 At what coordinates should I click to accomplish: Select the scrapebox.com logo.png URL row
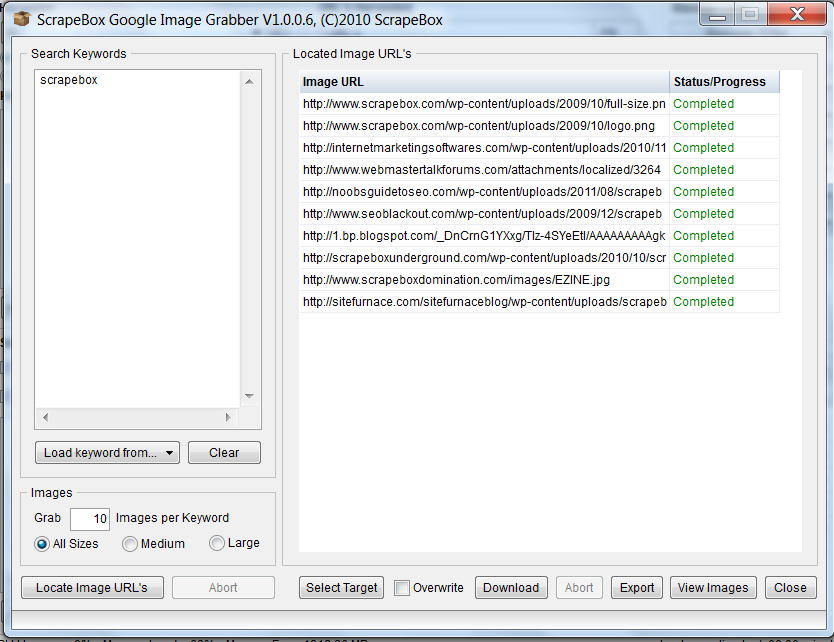tap(539, 126)
